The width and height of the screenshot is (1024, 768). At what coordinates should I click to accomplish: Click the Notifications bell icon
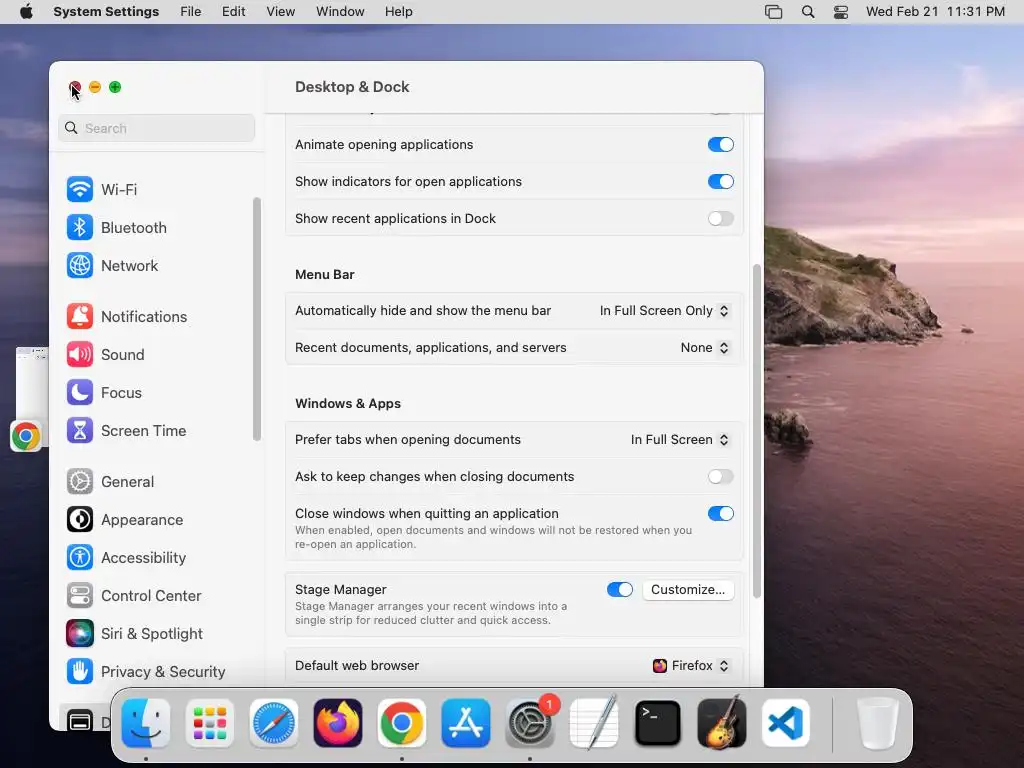point(80,317)
